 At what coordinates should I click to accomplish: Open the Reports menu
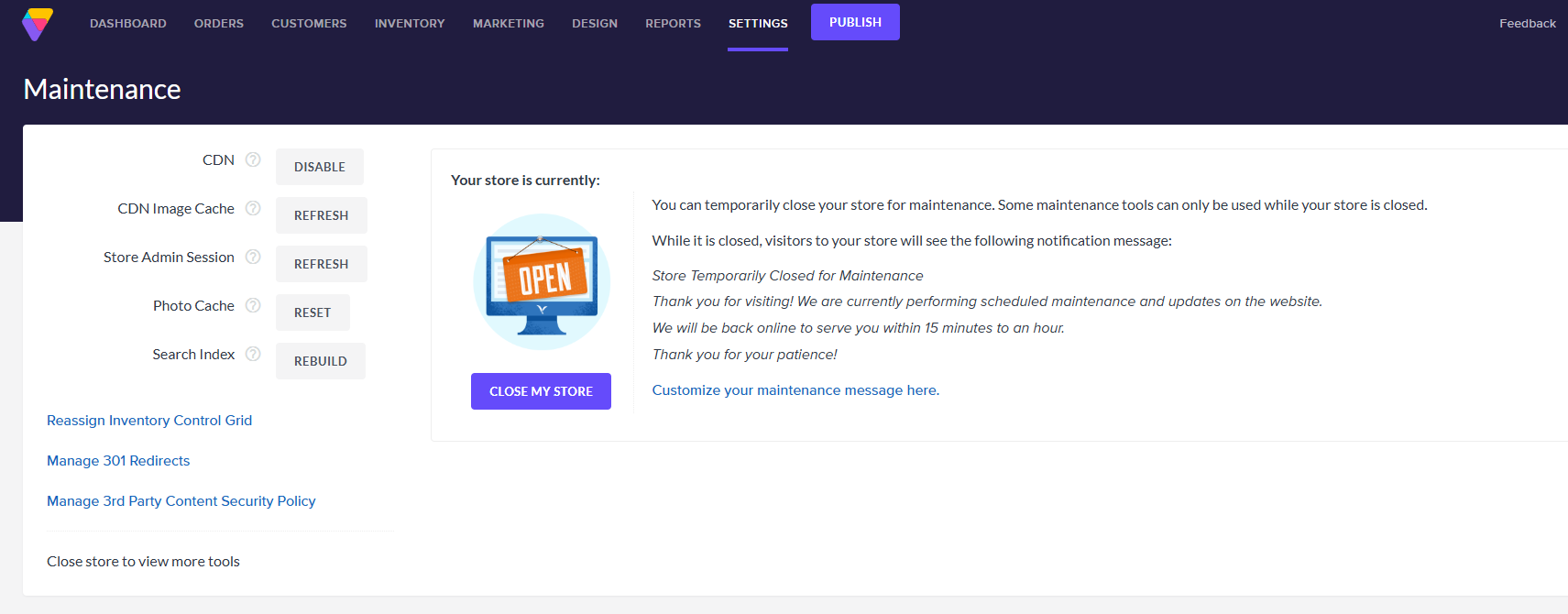pyautogui.click(x=673, y=24)
